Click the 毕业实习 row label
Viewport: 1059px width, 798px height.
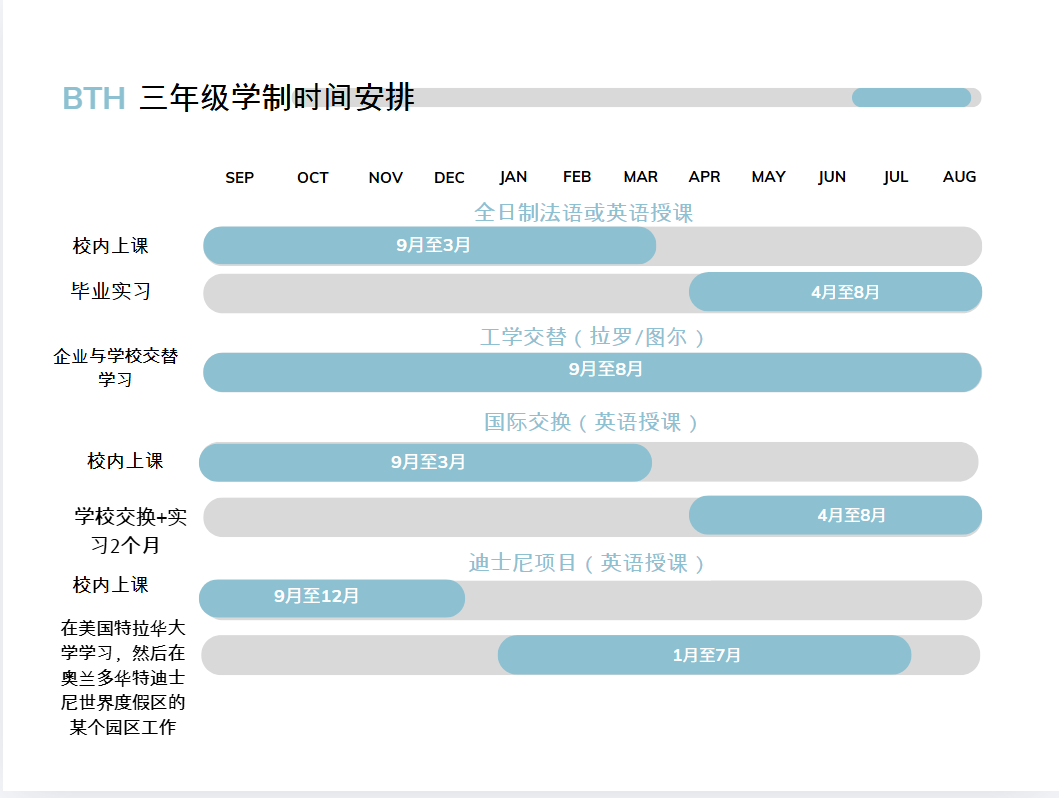coord(110,291)
